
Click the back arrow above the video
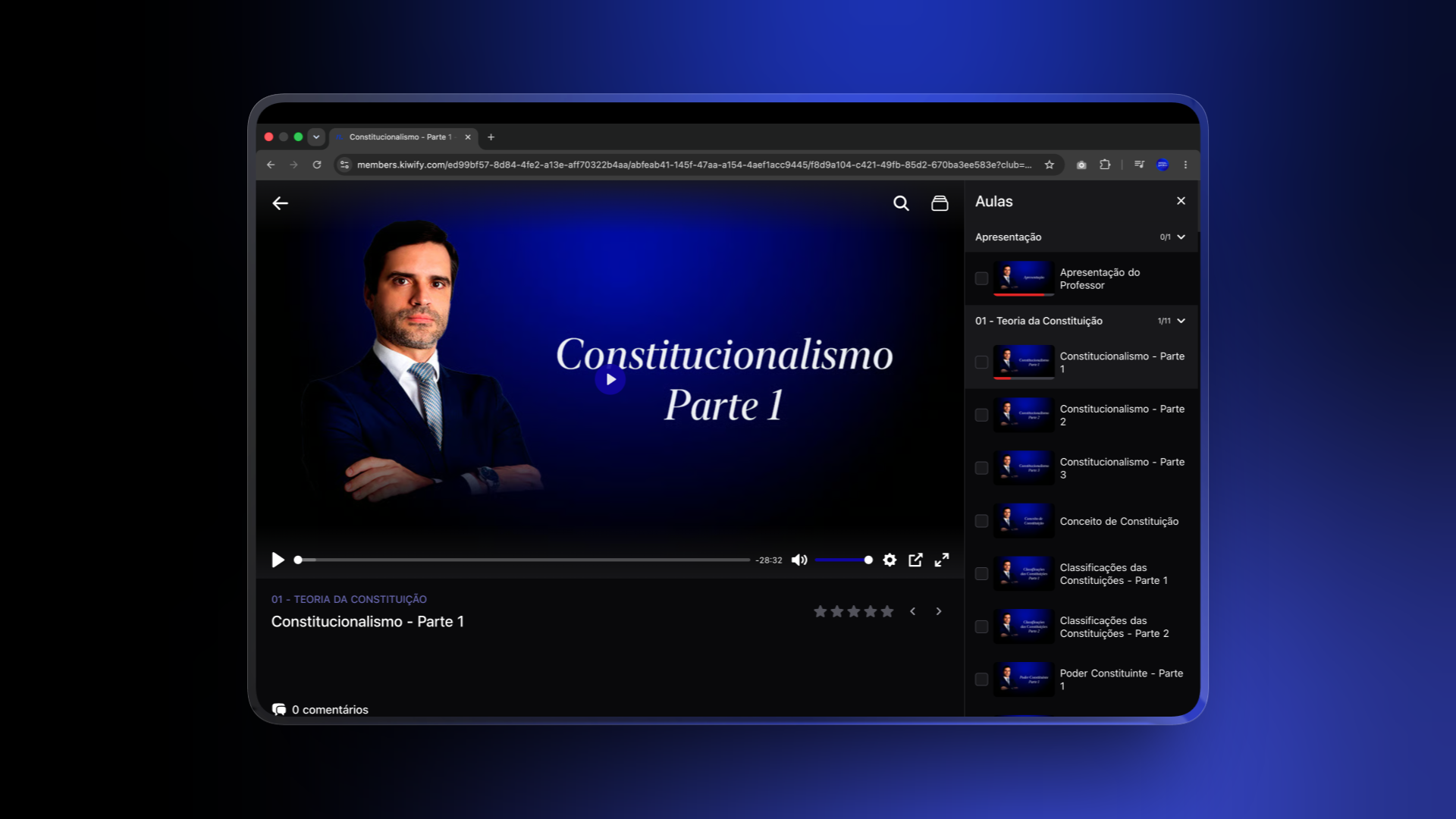click(x=281, y=203)
